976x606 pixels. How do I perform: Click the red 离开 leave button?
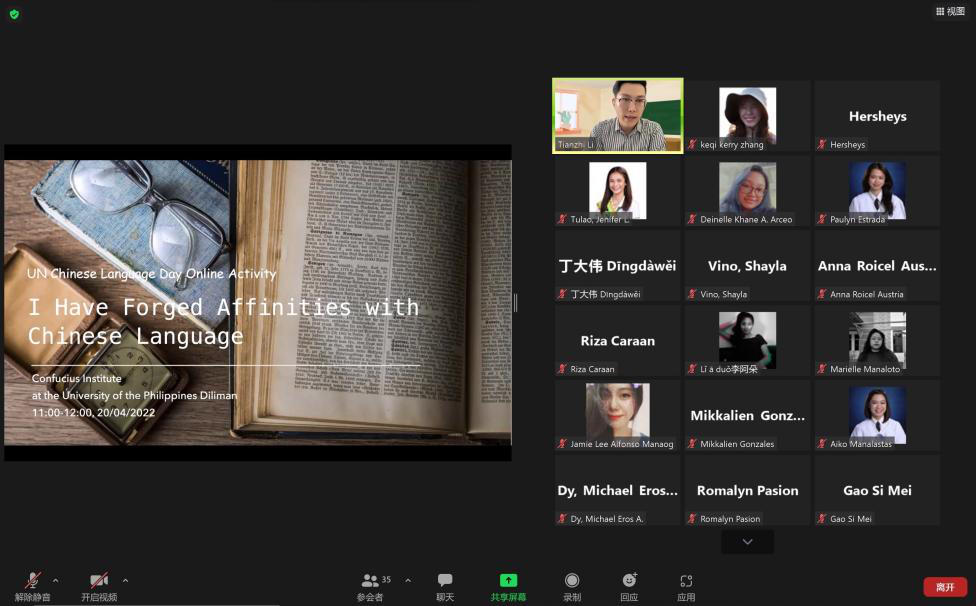(944, 587)
